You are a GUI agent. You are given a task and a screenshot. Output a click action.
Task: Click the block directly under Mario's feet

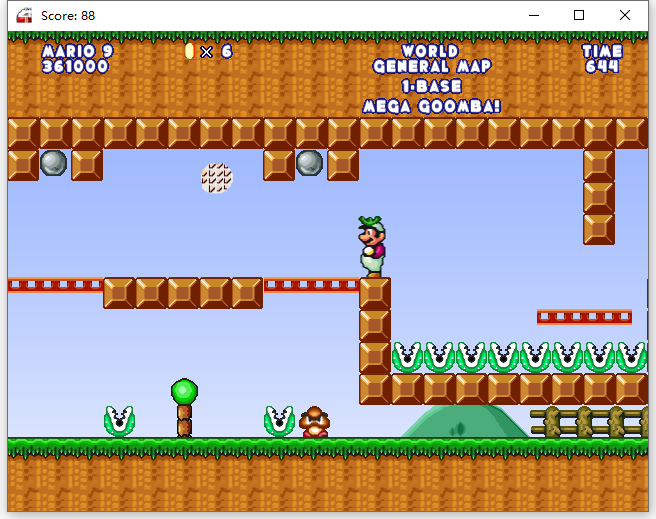tap(375, 293)
